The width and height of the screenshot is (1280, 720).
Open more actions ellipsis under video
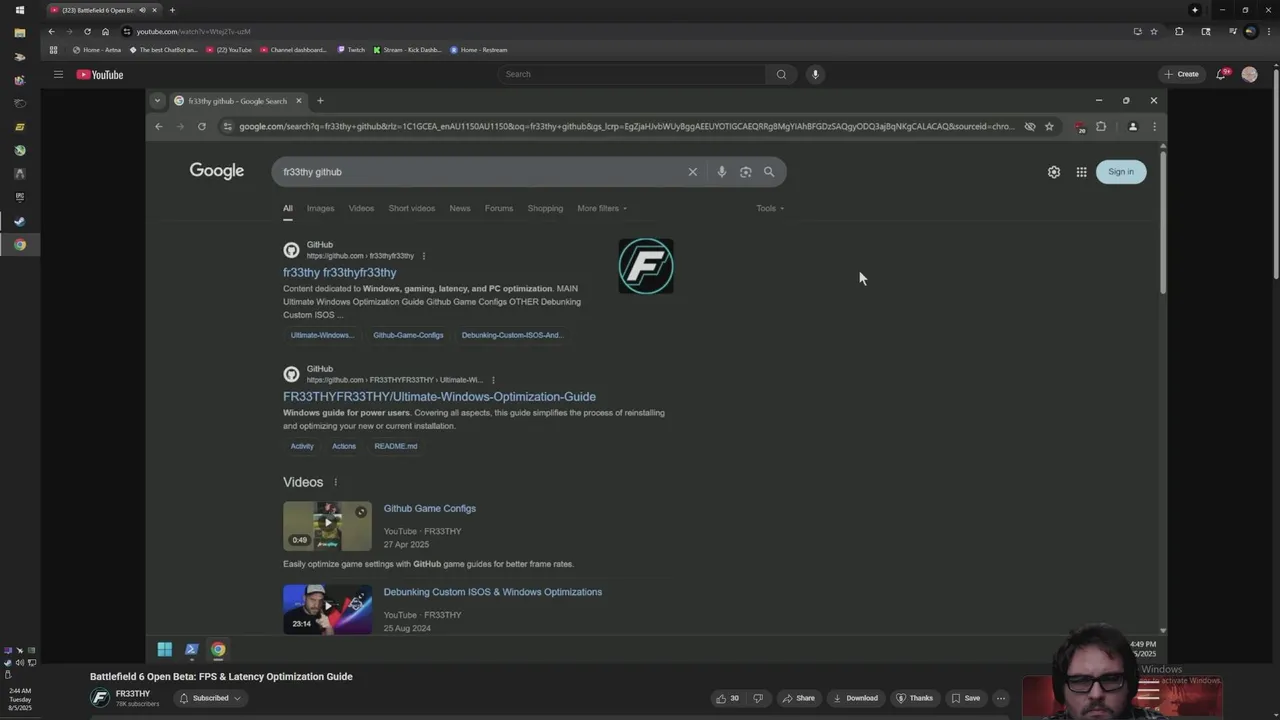[x=1001, y=698]
